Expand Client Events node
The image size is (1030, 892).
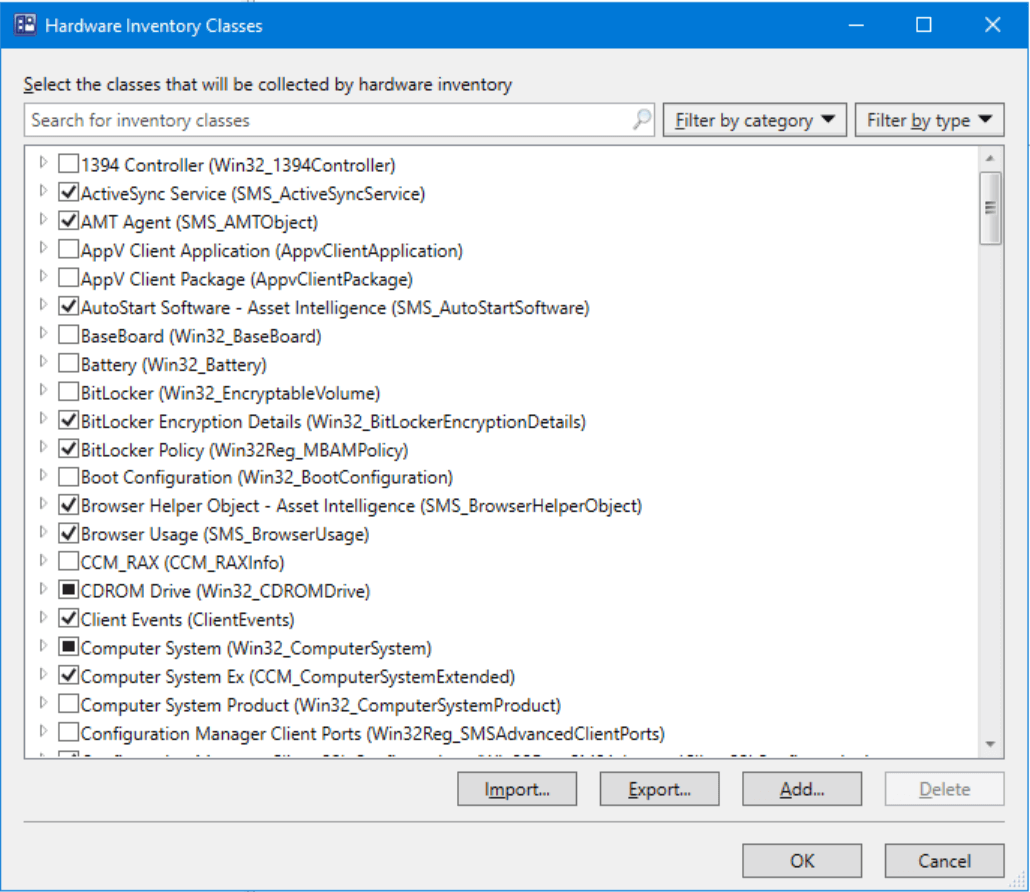click(43, 617)
